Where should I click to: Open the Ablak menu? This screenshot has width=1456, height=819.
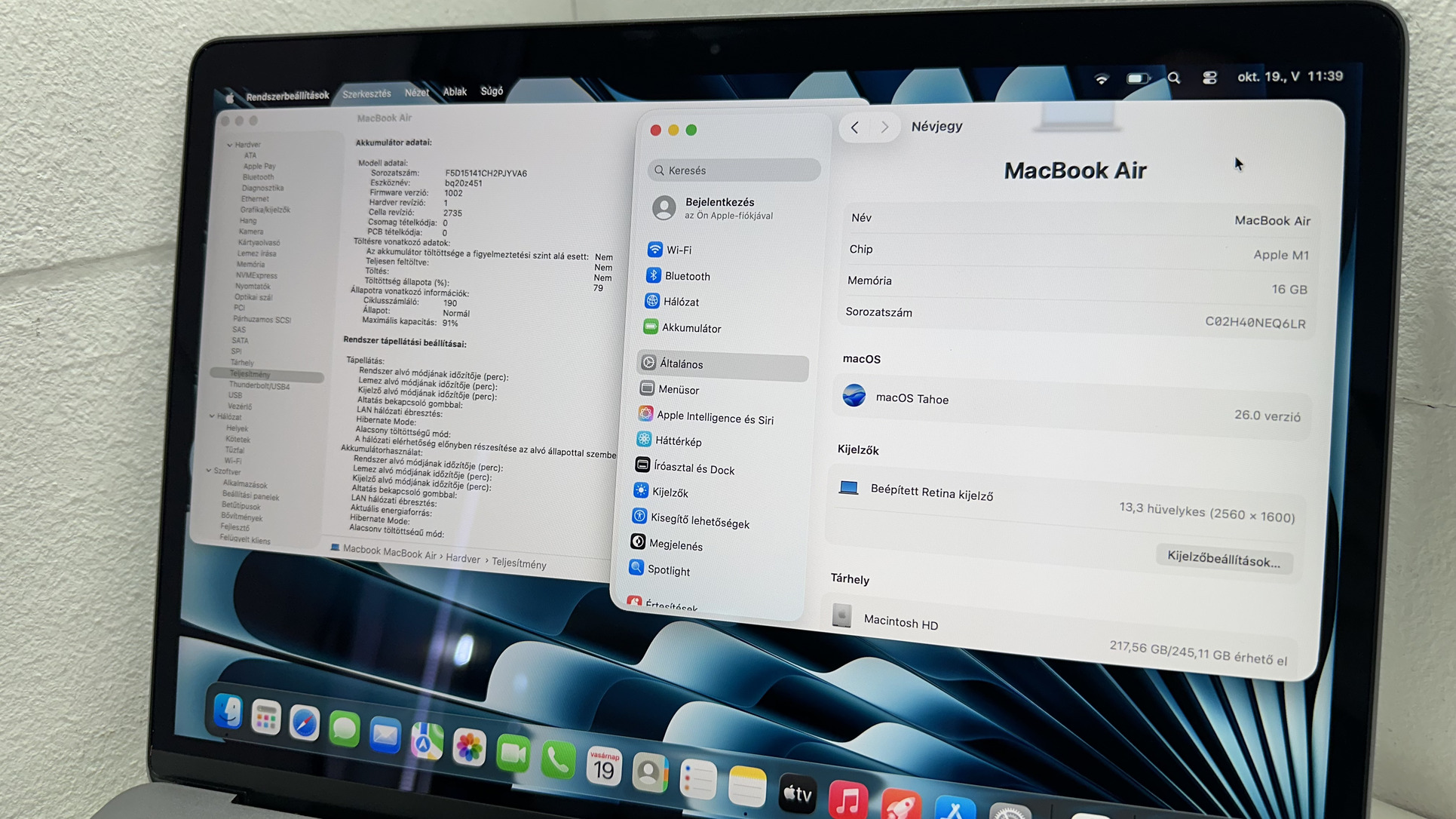tap(455, 92)
